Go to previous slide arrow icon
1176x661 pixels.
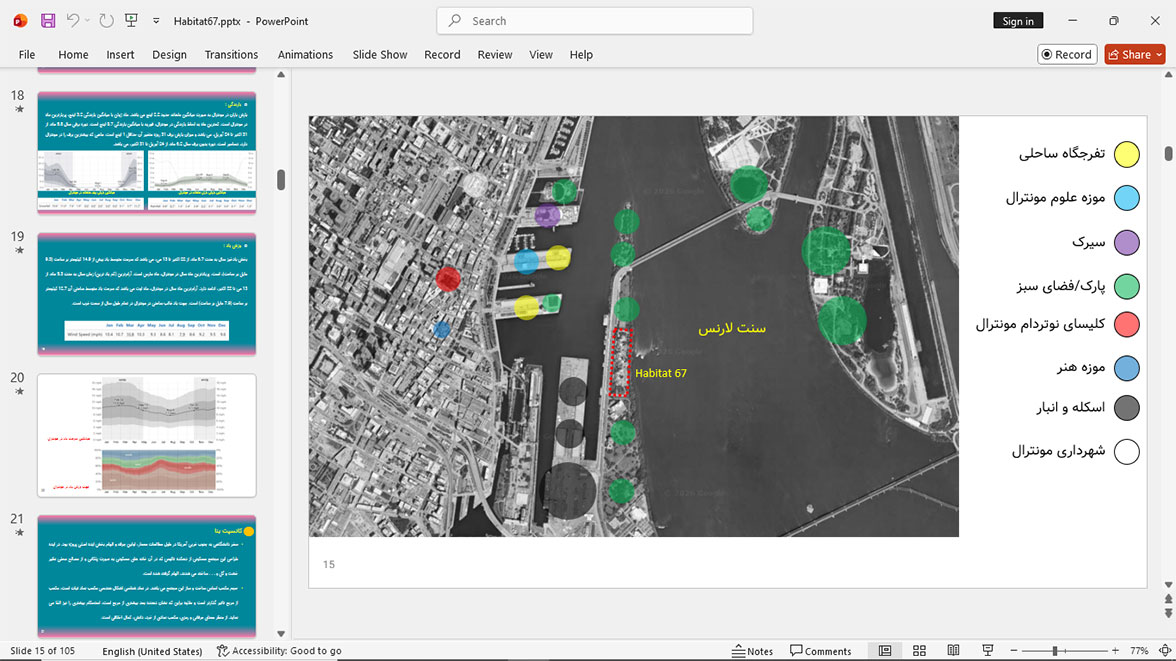[x=1168, y=599]
